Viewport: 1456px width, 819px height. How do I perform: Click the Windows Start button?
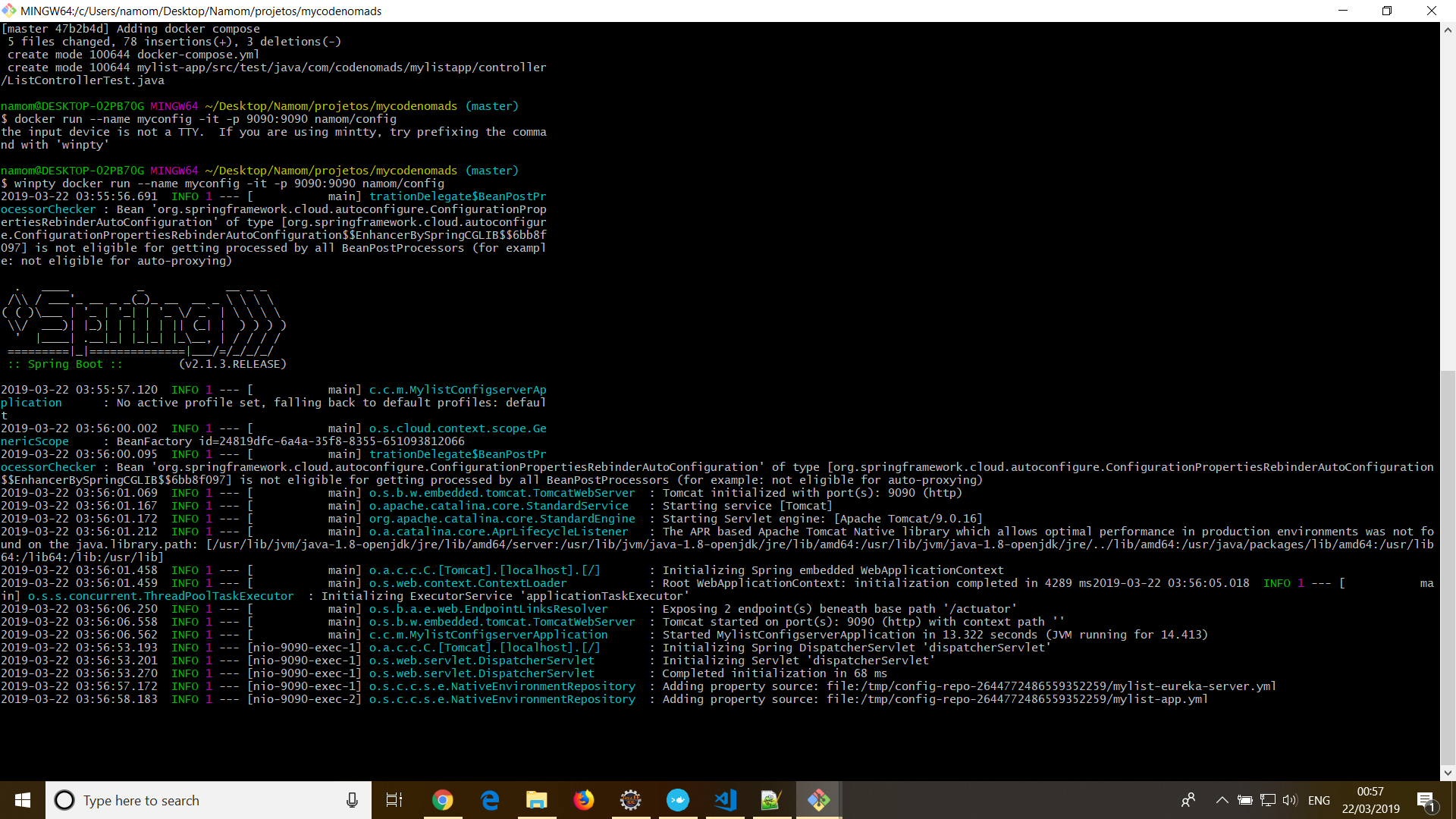23,800
